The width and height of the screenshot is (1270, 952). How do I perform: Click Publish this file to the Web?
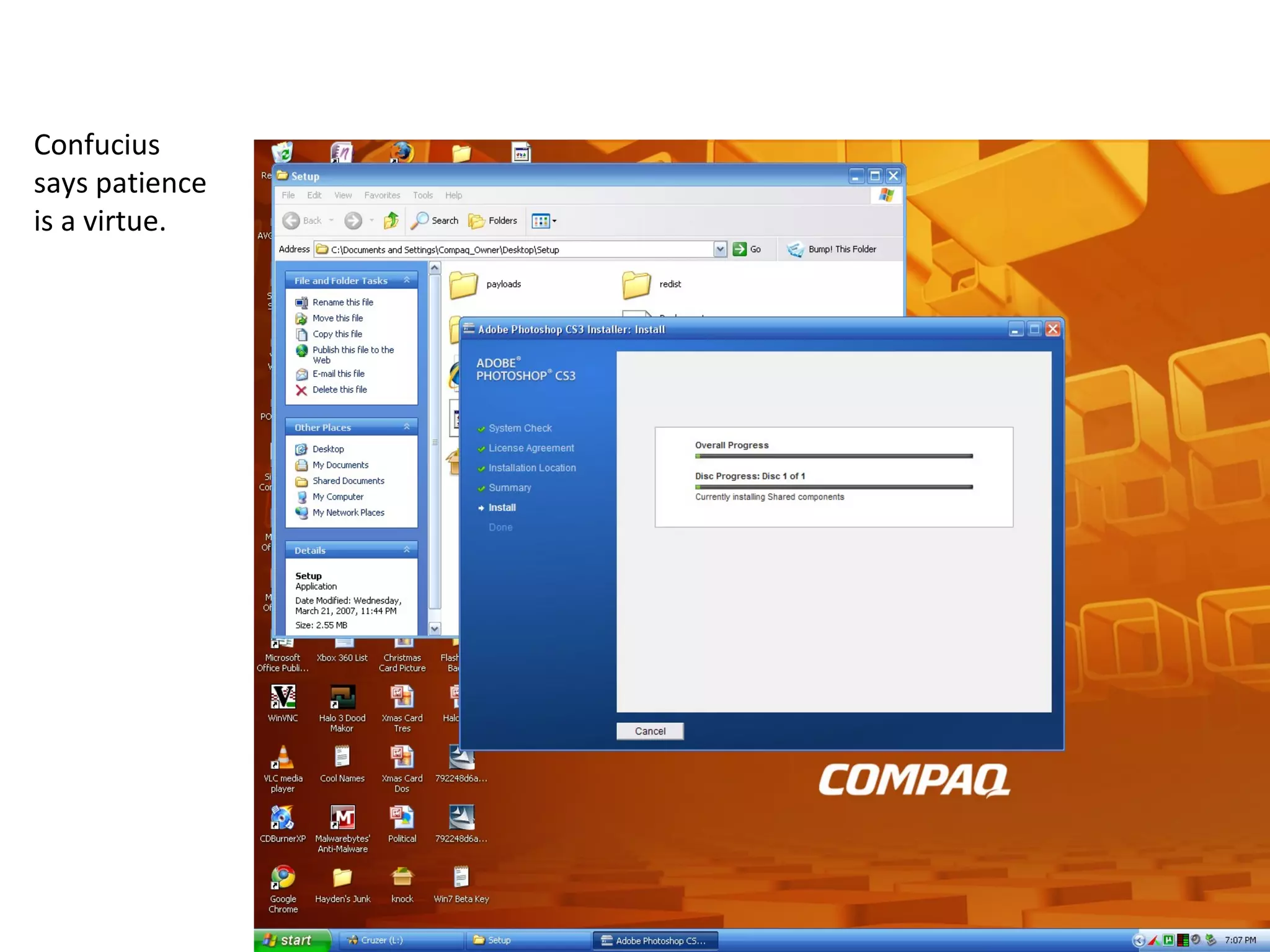(x=353, y=355)
